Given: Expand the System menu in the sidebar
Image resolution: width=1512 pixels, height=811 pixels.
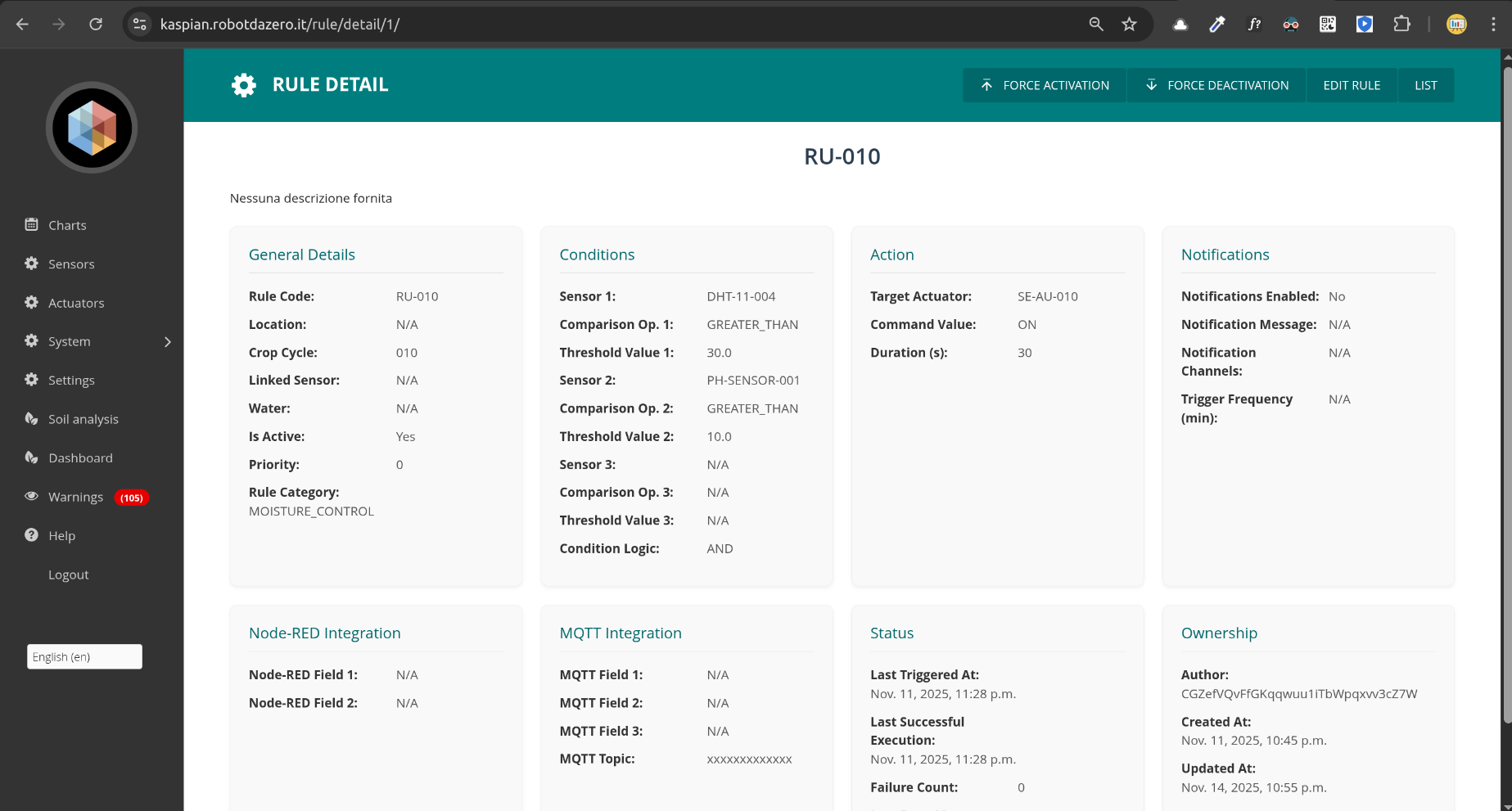Looking at the screenshot, I should tap(70, 341).
